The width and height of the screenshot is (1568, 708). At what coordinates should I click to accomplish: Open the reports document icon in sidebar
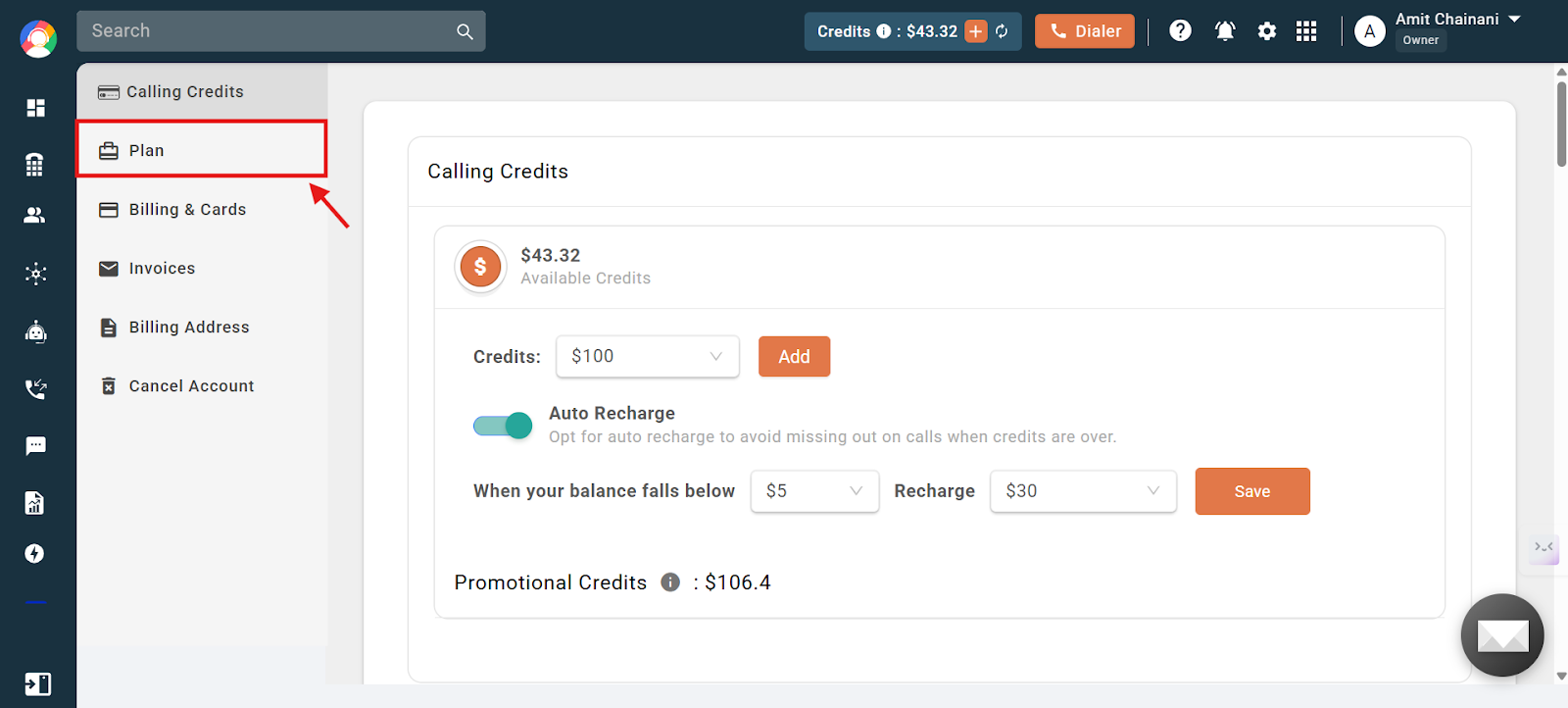[x=35, y=503]
